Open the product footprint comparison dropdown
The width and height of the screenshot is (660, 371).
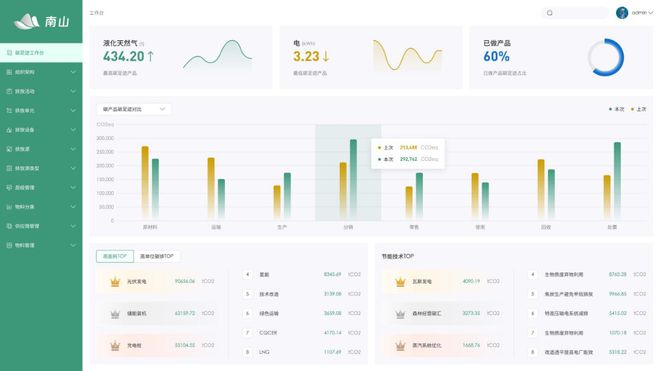pyautogui.click(x=134, y=109)
